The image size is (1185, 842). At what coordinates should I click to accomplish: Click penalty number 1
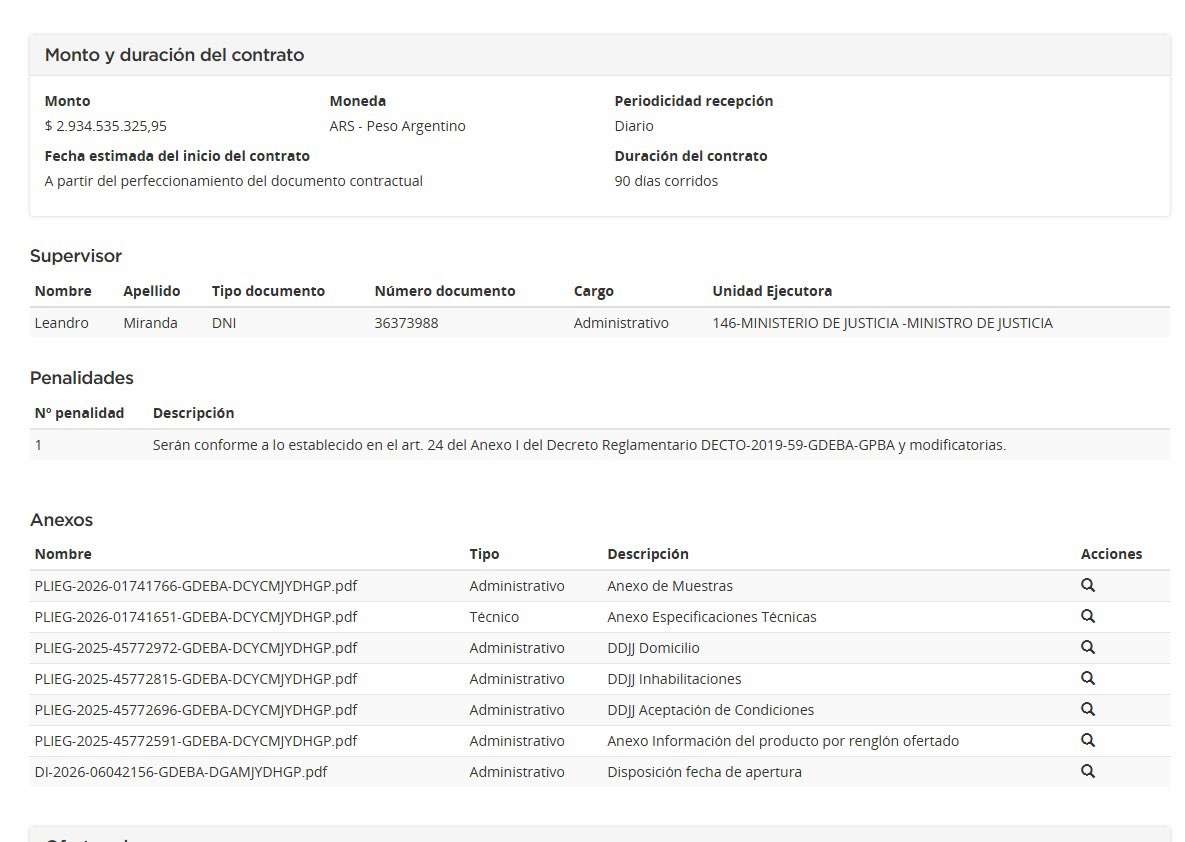pyautogui.click(x=39, y=445)
